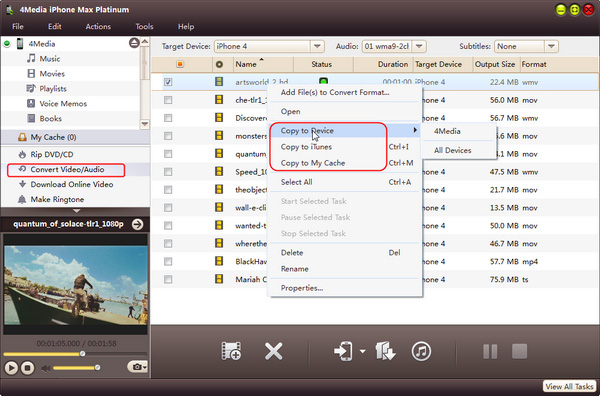Viewport: 600px width, 396px height.
Task: Check the theobject row checkbox
Action: (x=168, y=190)
